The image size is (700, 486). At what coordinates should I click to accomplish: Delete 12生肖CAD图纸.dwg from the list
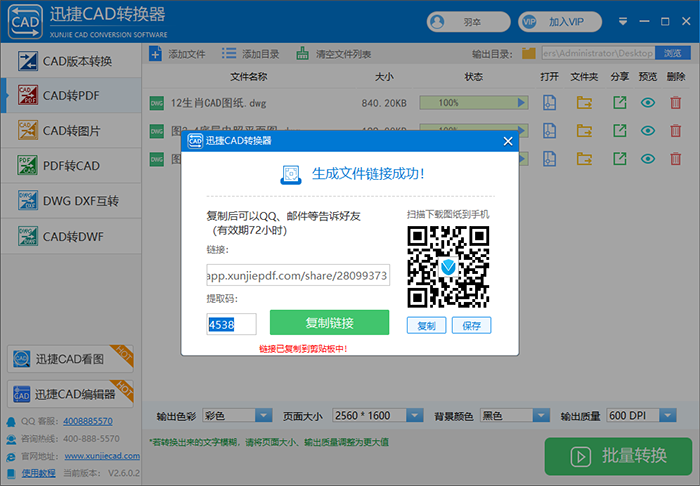tap(675, 103)
